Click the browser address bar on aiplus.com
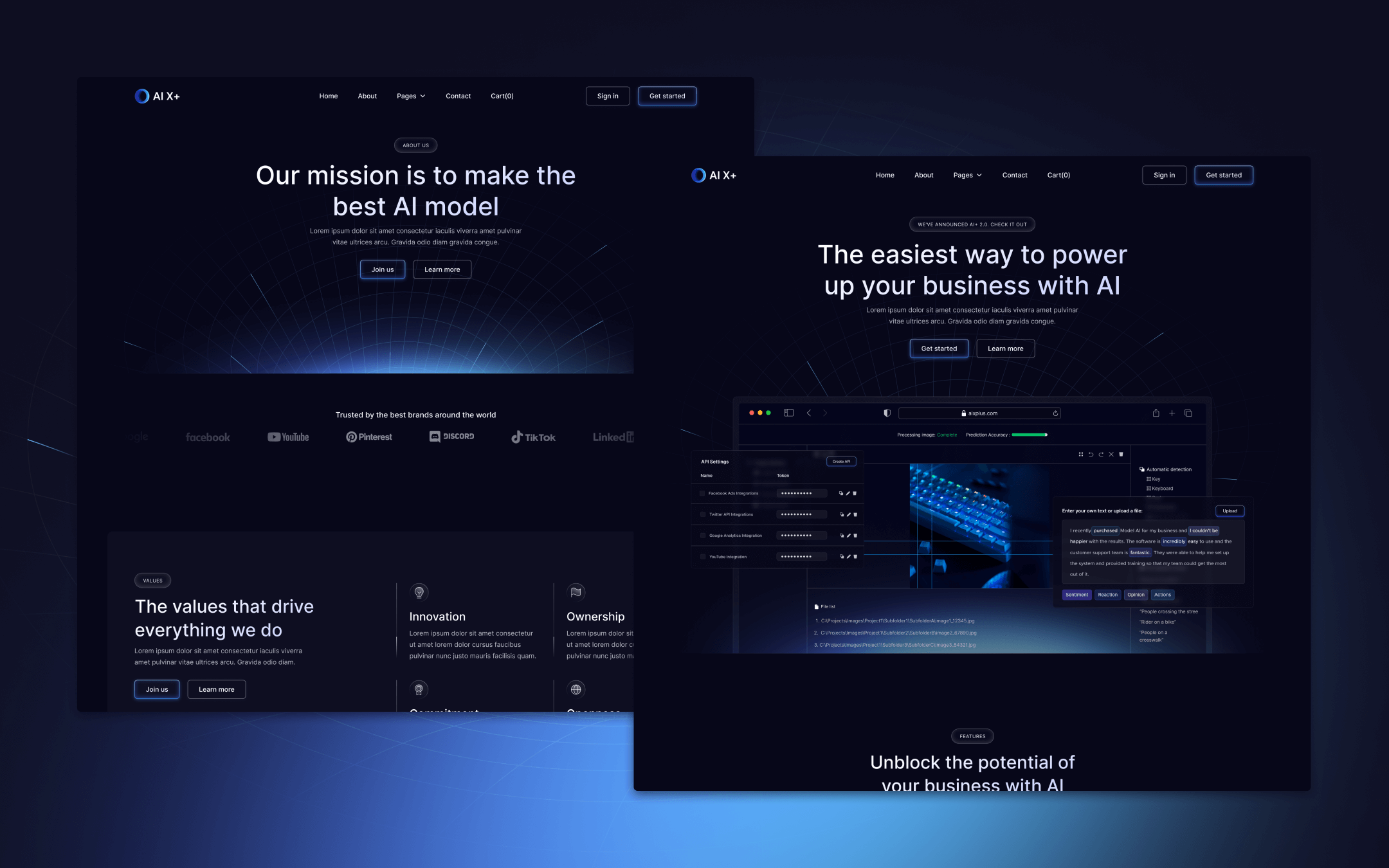The image size is (1389, 868). (x=972, y=413)
